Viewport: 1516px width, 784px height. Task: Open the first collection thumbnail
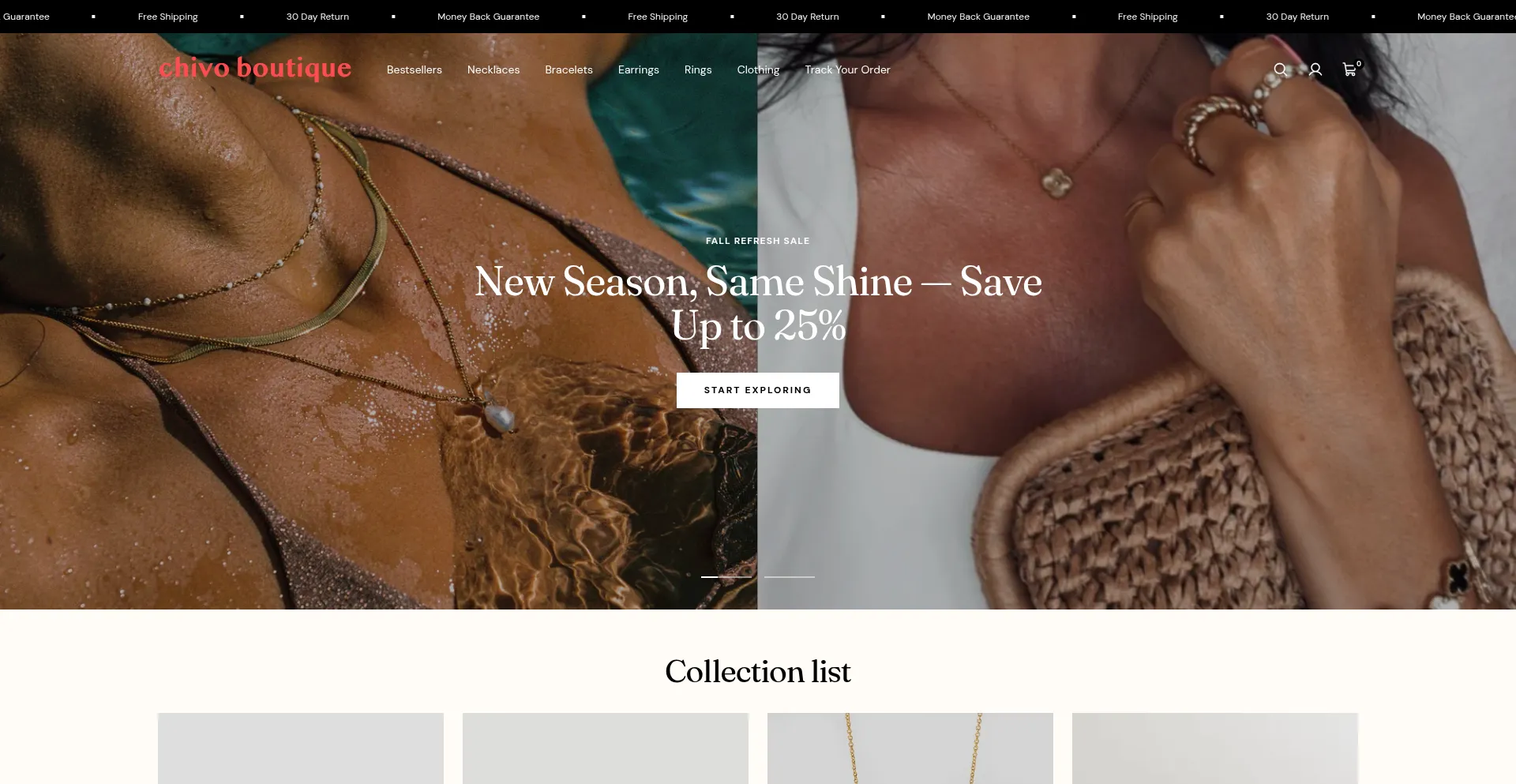click(301, 748)
